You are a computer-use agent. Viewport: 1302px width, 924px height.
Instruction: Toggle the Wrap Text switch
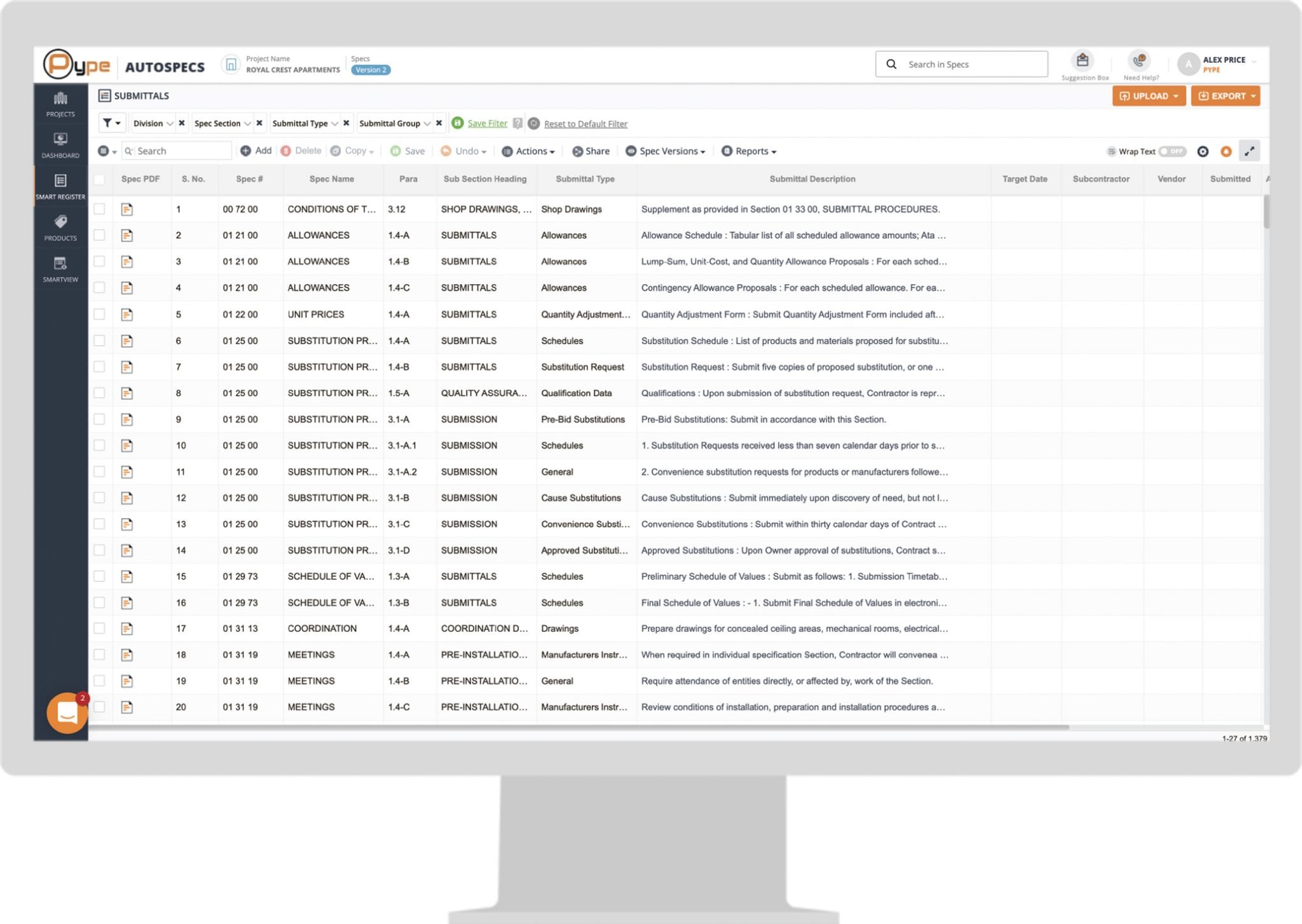(1172, 151)
